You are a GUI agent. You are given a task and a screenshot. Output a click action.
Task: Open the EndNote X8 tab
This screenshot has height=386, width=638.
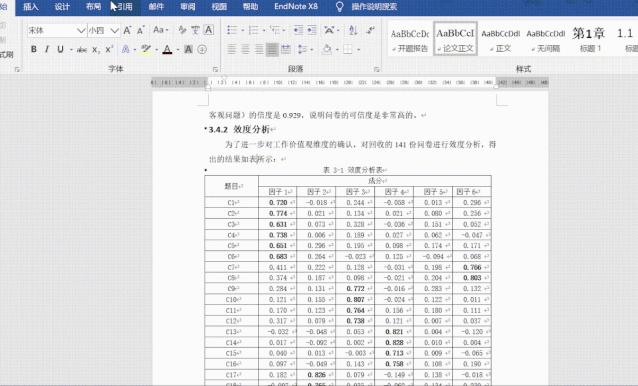[296, 7]
